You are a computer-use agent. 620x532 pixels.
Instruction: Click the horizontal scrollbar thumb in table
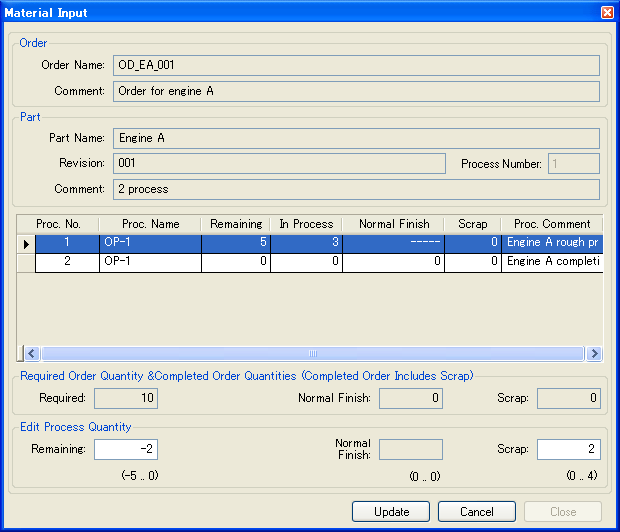(313, 353)
